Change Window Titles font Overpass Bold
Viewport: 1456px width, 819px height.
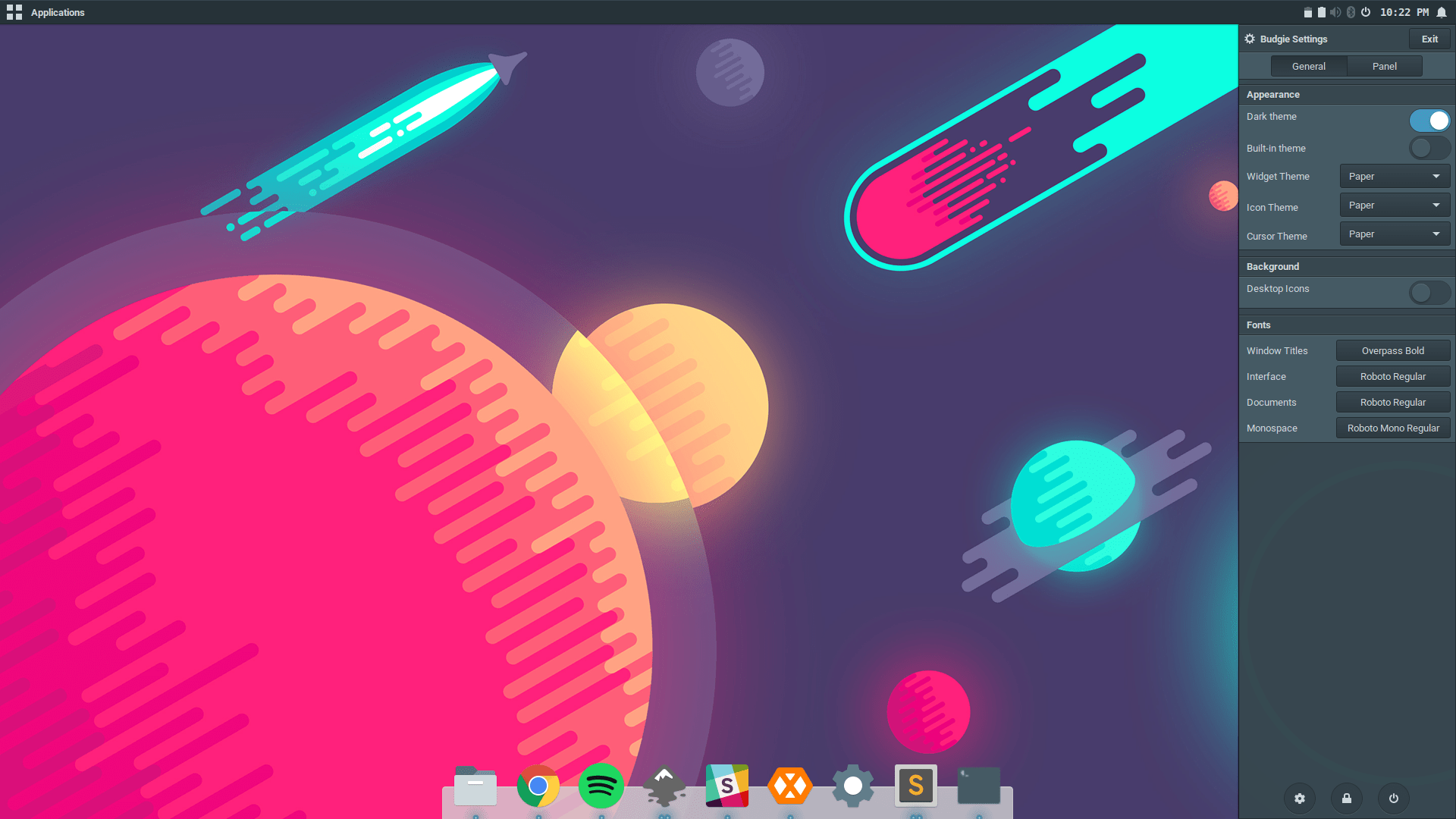1393,350
